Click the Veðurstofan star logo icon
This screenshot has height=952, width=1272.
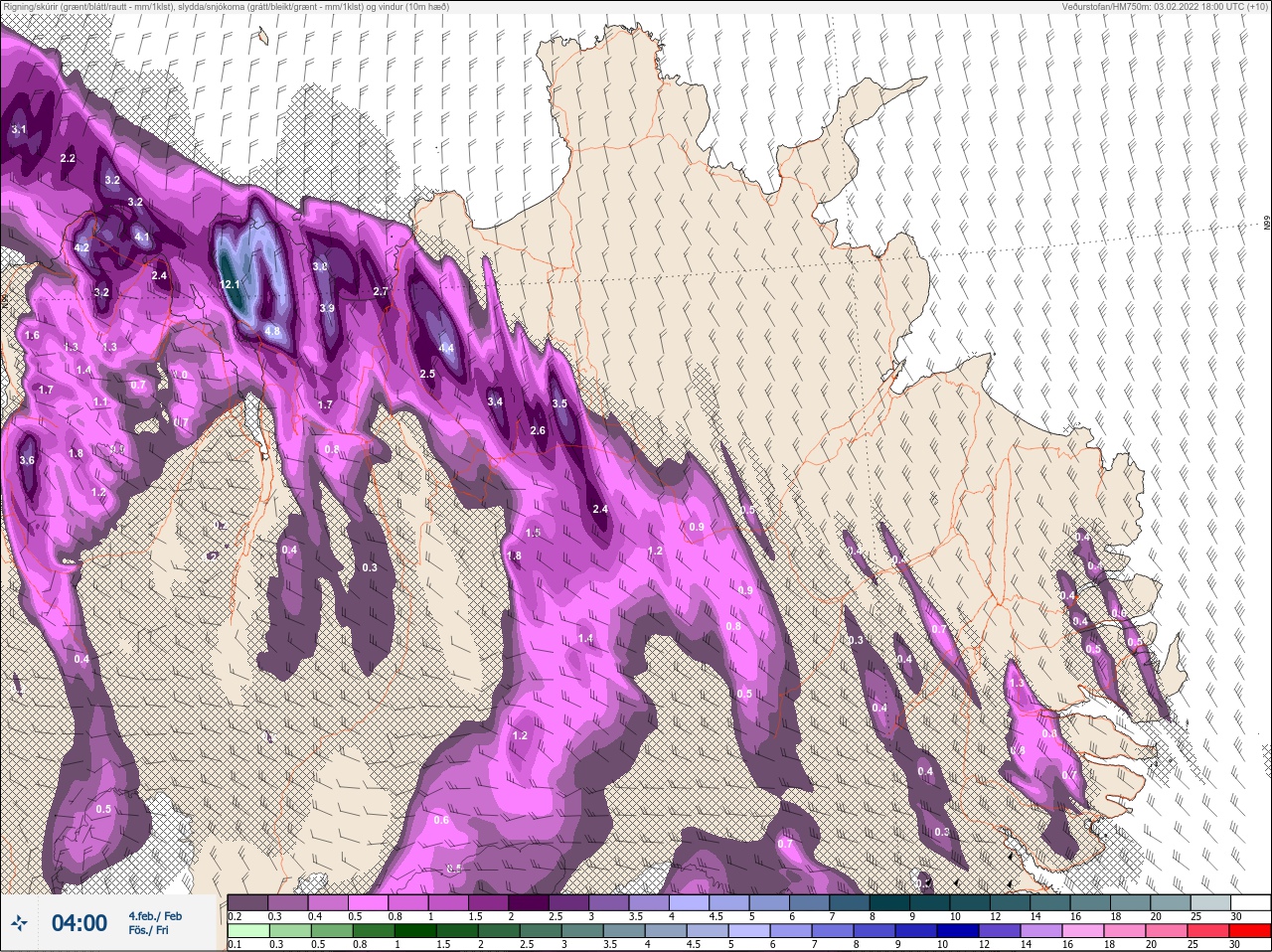coord(19,924)
